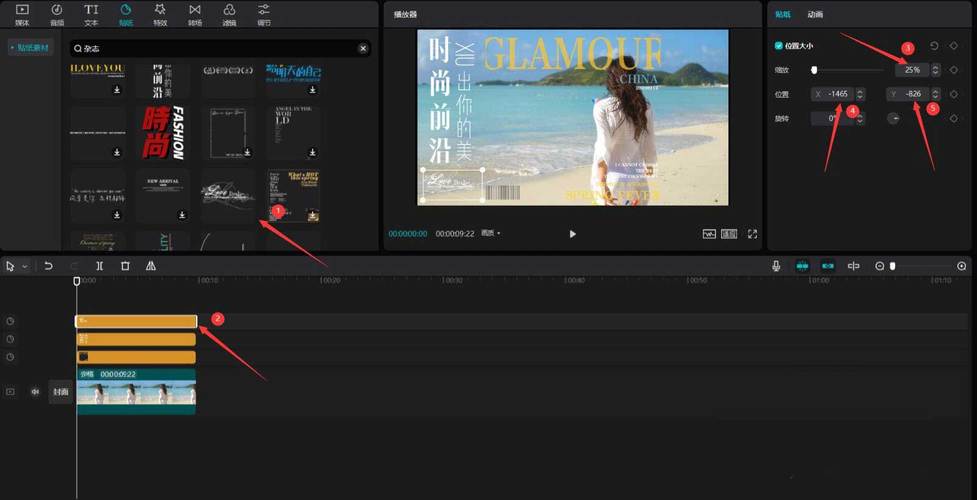The height and width of the screenshot is (500, 977).
Task: Select the Stickers (贴纸) tab
Action: click(126, 14)
